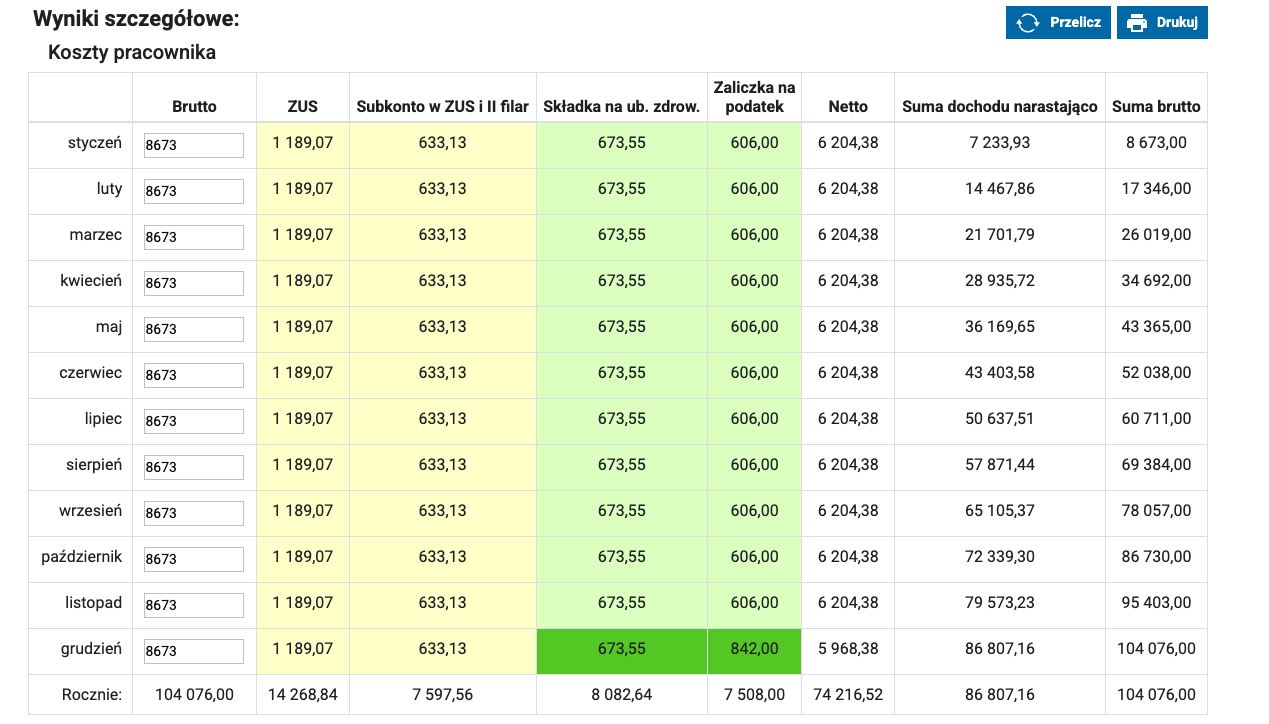Click the maj Brutto input field

(194, 329)
